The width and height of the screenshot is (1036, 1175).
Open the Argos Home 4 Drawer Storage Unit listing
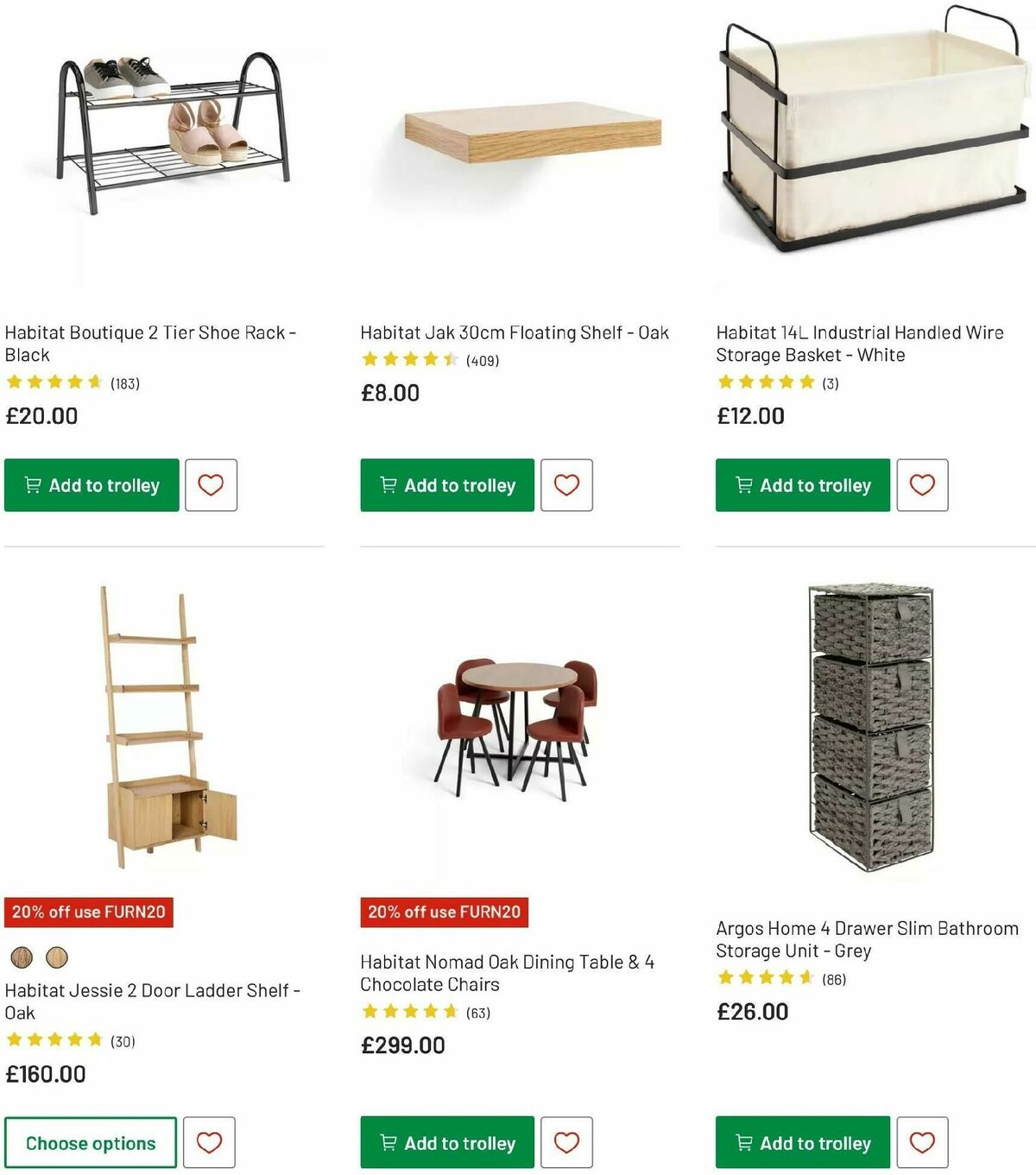pos(867,939)
